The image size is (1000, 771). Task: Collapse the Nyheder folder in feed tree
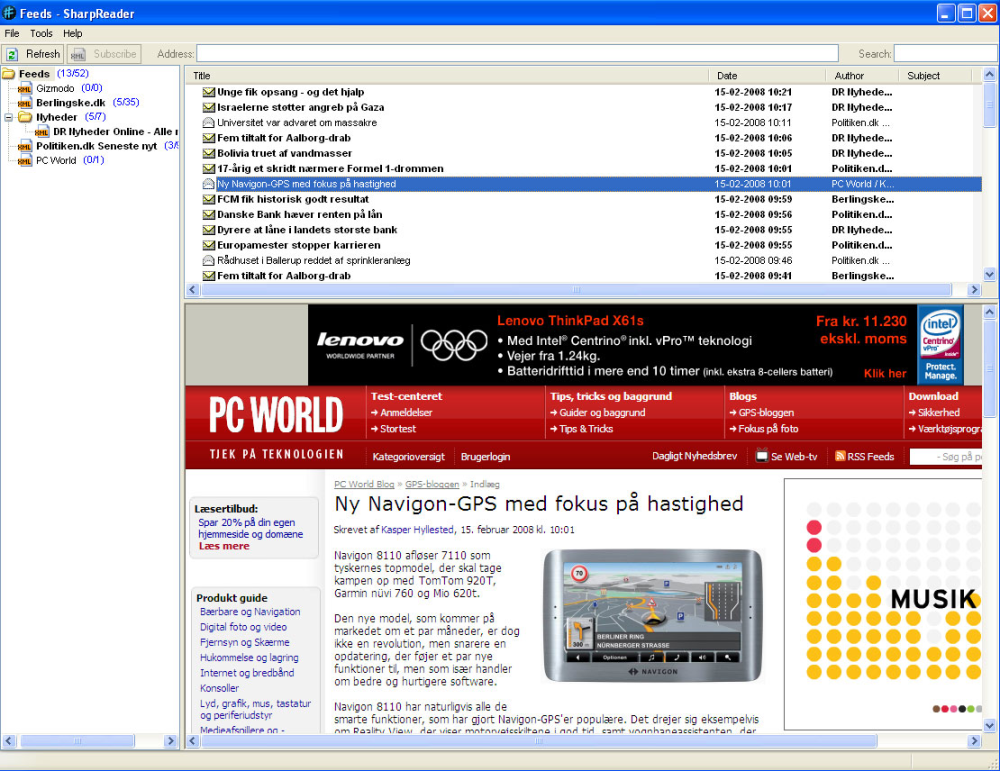point(9,117)
